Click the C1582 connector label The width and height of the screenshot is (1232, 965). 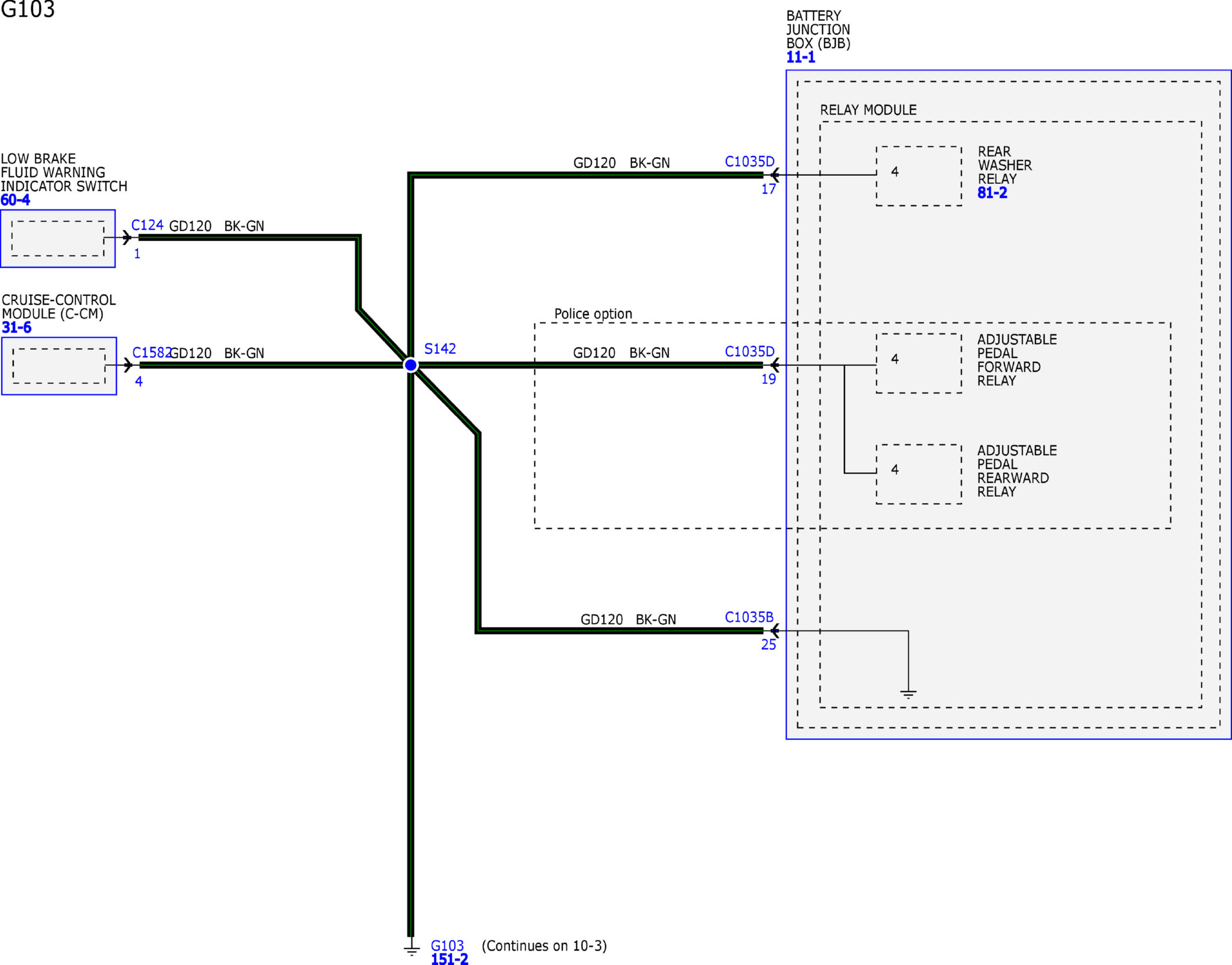(150, 353)
